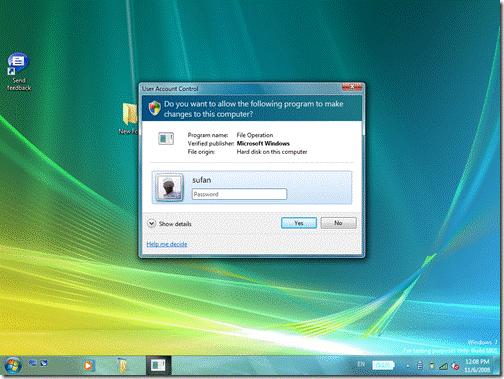
Task: Close the User Account Control dialog
Action: point(352,87)
